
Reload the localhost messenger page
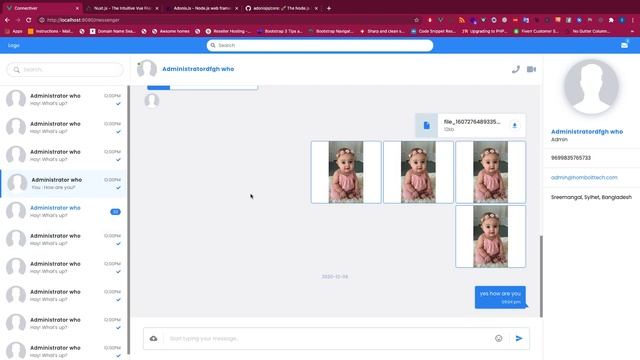click(x=29, y=20)
